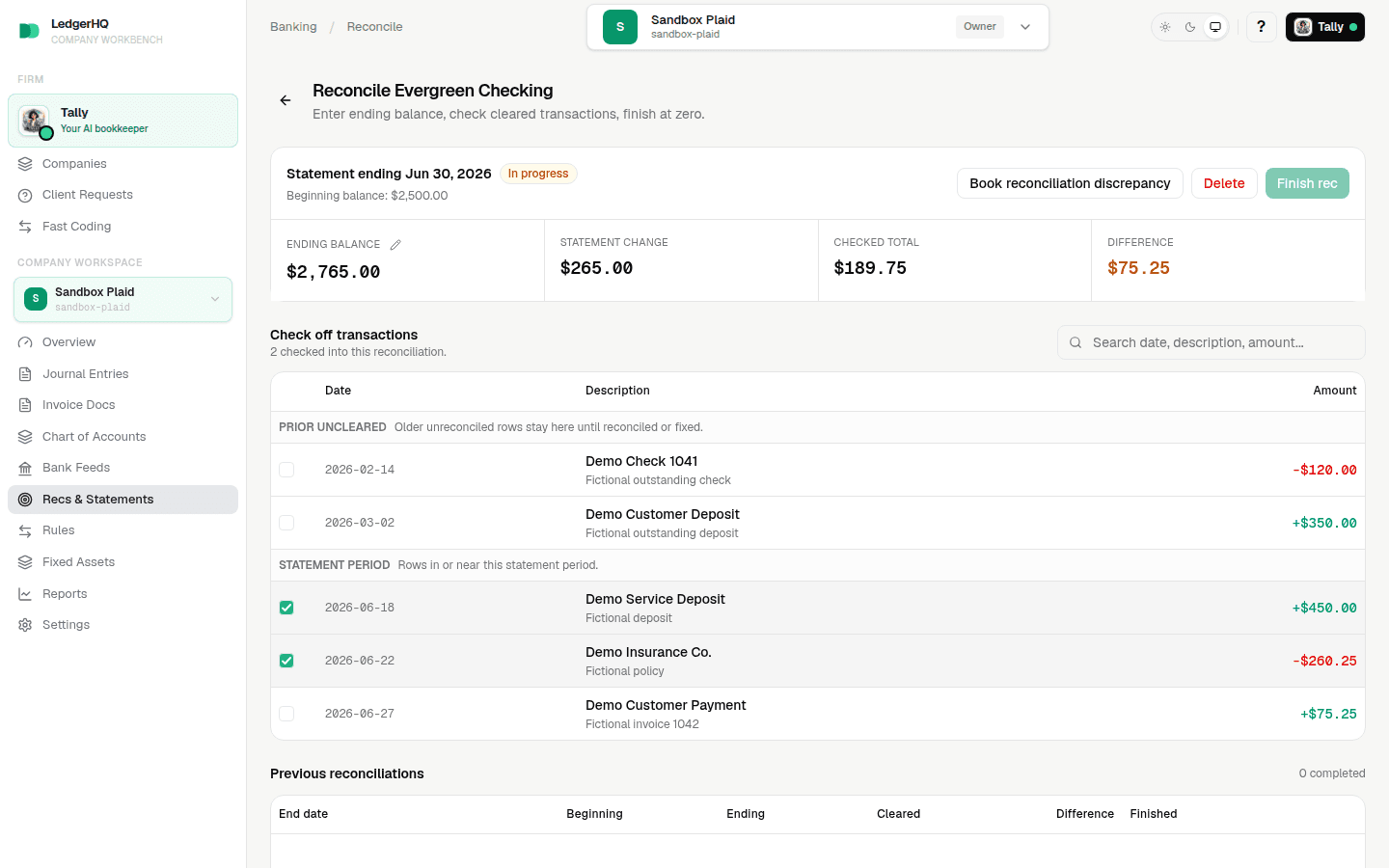Click the back arrow beside Reconcile Evergreen Checking
Image resolution: width=1389 pixels, height=868 pixels.
[286, 100]
